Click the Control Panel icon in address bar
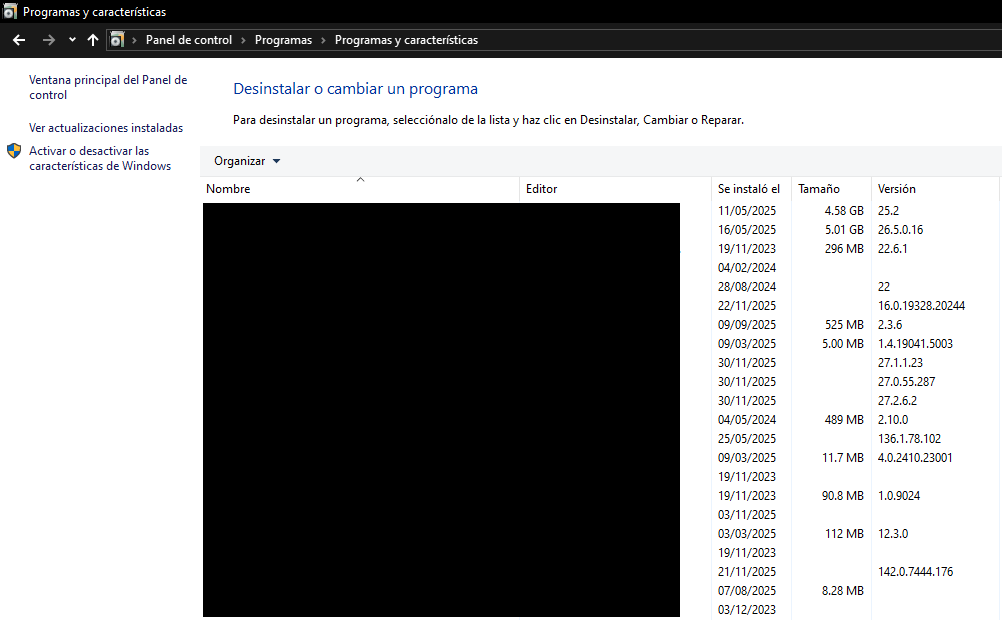Screen dimensions: 1002x620 click(x=117, y=40)
